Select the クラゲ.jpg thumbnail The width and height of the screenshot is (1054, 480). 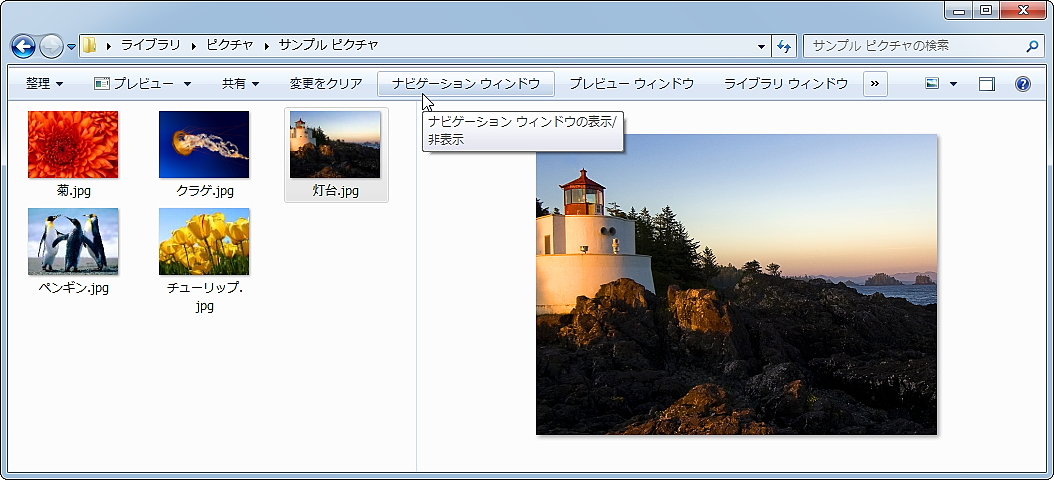tap(204, 145)
